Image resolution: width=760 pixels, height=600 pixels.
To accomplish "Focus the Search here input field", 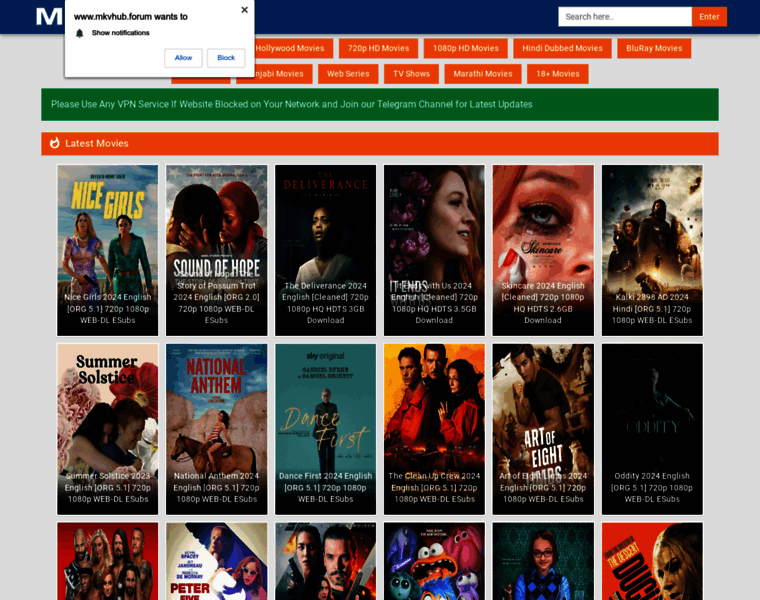I will 625,16.
